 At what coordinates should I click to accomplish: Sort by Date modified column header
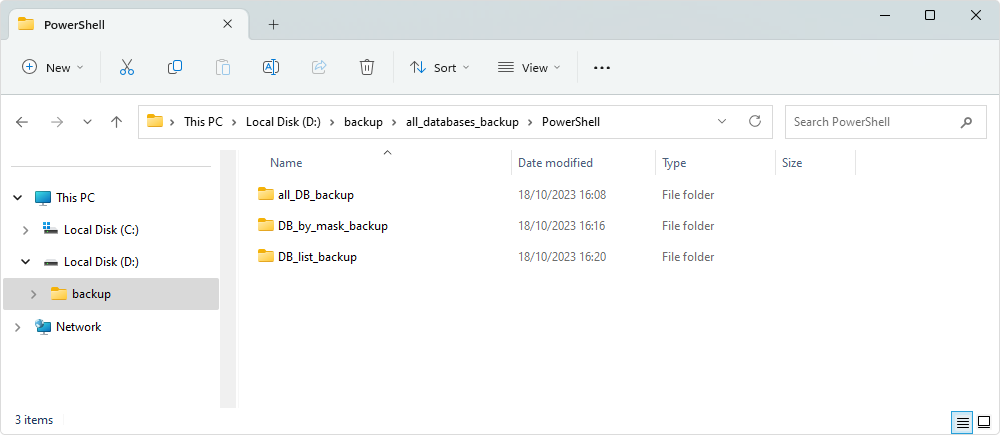point(555,163)
